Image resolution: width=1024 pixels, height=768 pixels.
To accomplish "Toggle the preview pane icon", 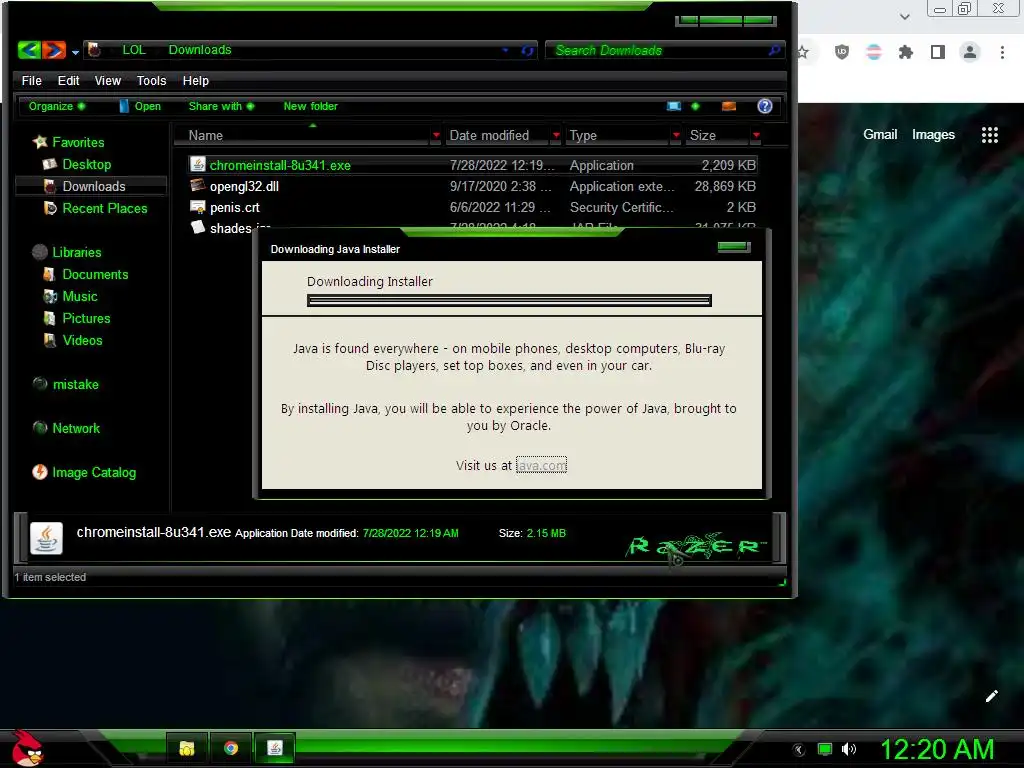I will click(x=729, y=106).
